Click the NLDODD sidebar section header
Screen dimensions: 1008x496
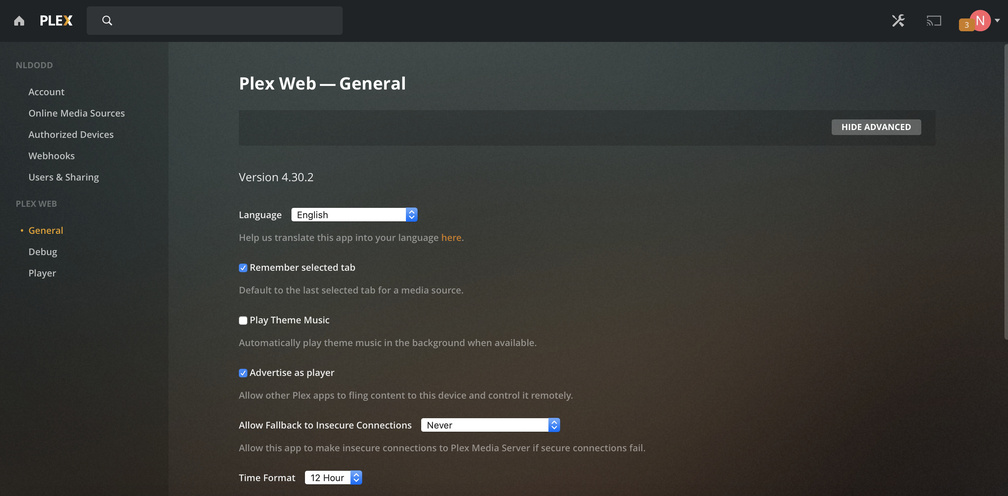click(x=34, y=65)
